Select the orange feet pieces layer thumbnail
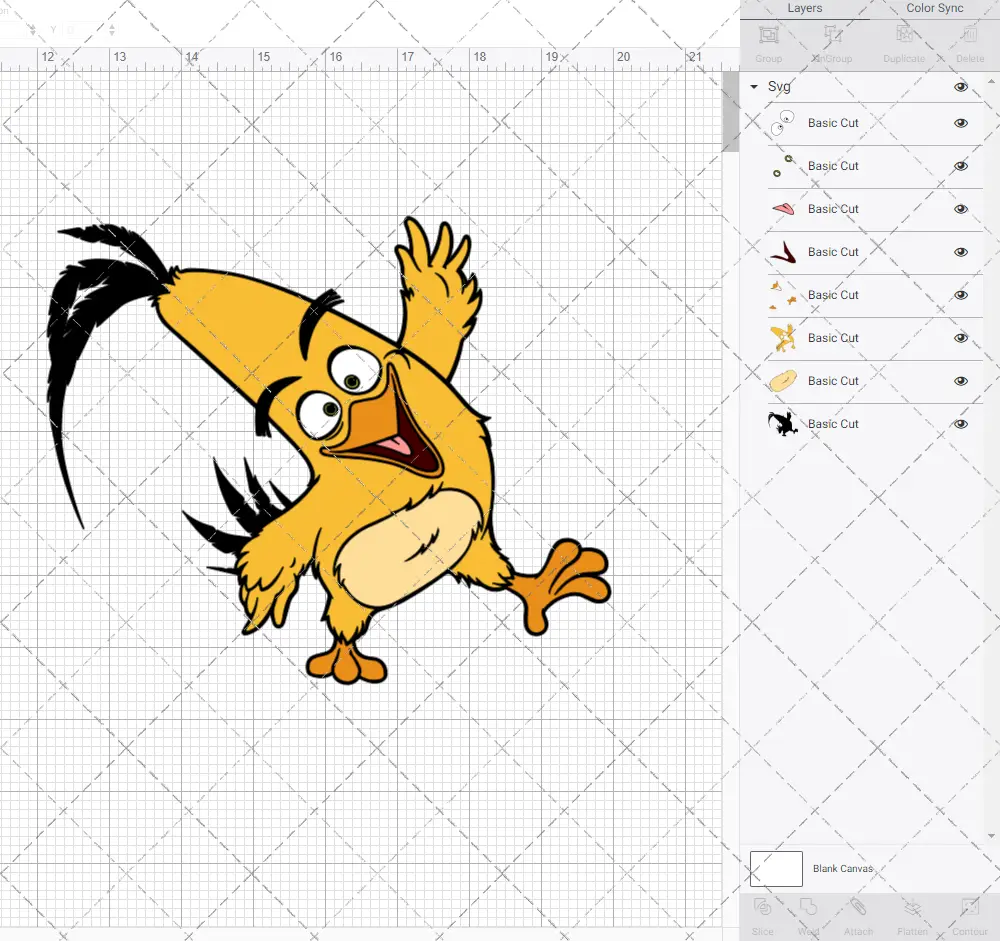Image resolution: width=1000 pixels, height=941 pixels. pos(783,295)
